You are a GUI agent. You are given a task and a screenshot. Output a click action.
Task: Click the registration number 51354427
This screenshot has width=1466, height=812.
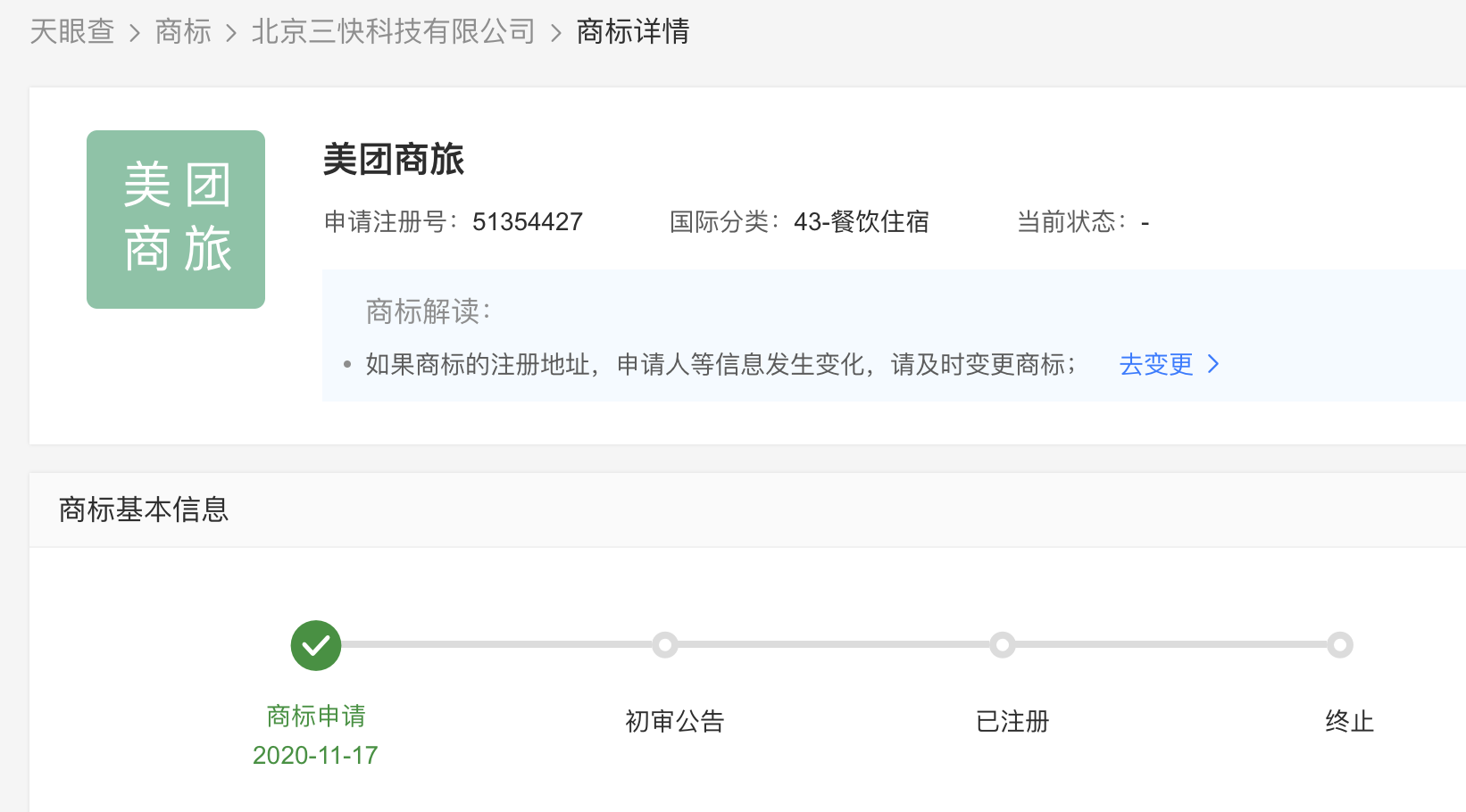527,221
